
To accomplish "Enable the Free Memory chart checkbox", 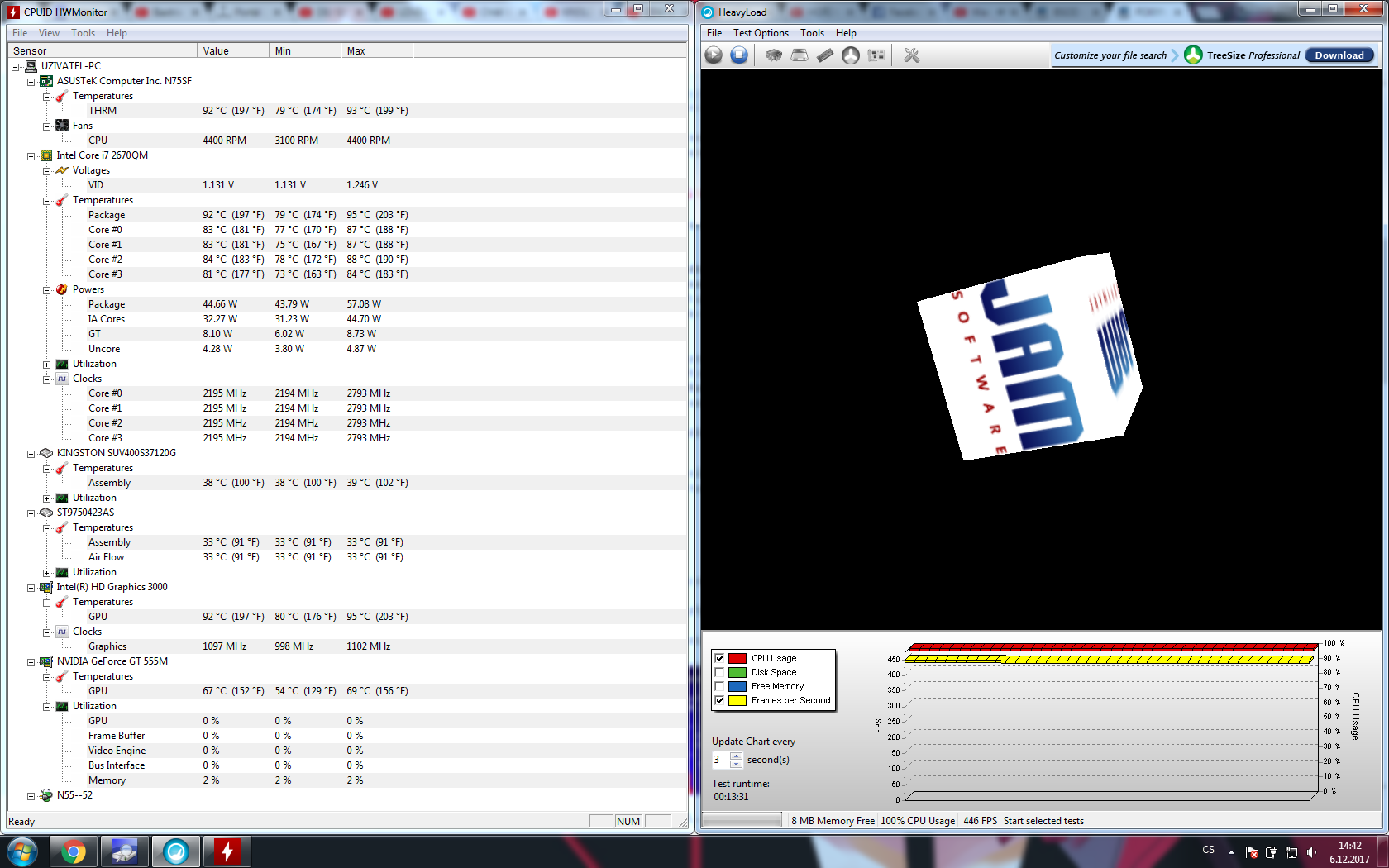I will point(719,687).
